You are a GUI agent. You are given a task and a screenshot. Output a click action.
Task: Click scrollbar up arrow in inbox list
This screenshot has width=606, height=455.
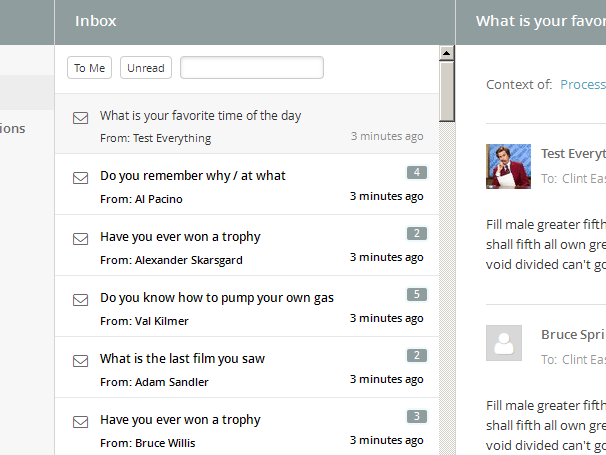[447, 53]
